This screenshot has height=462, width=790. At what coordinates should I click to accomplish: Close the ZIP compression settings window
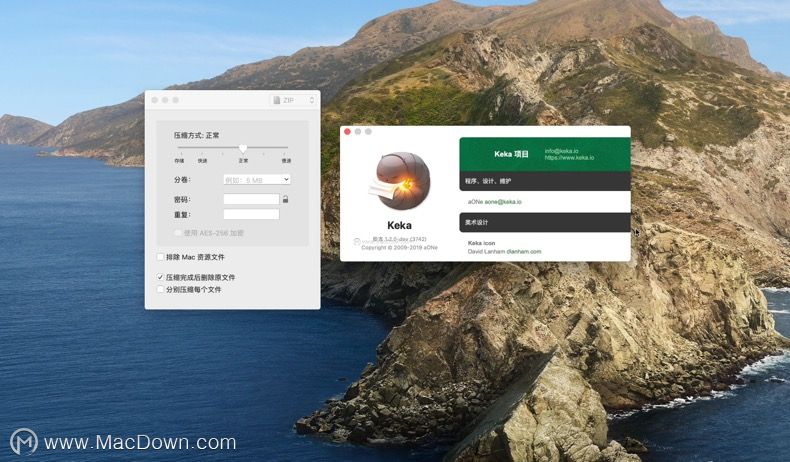(155, 100)
